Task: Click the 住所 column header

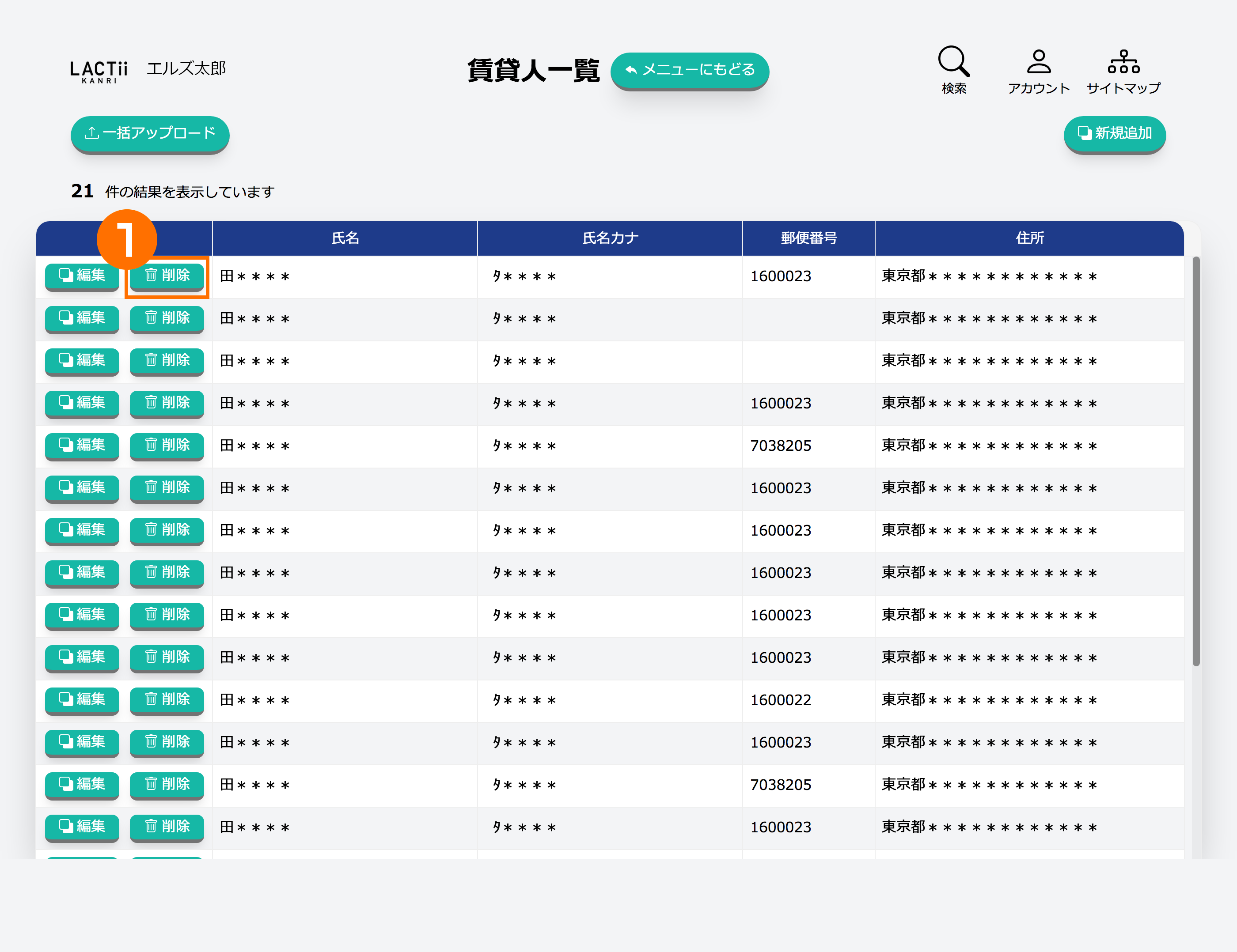Action: pyautogui.click(x=1029, y=238)
